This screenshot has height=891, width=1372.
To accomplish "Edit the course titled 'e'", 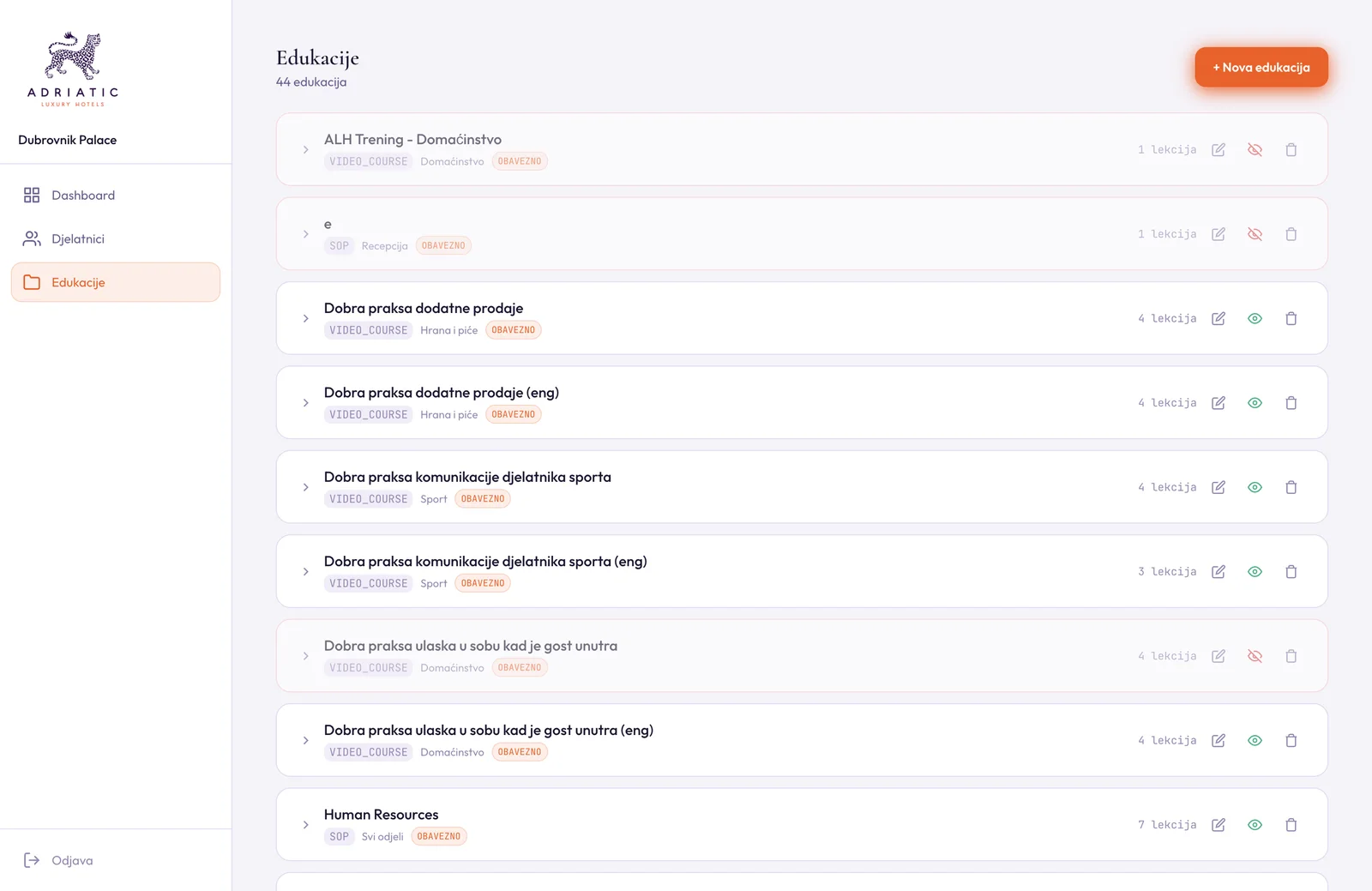I will (x=1219, y=234).
